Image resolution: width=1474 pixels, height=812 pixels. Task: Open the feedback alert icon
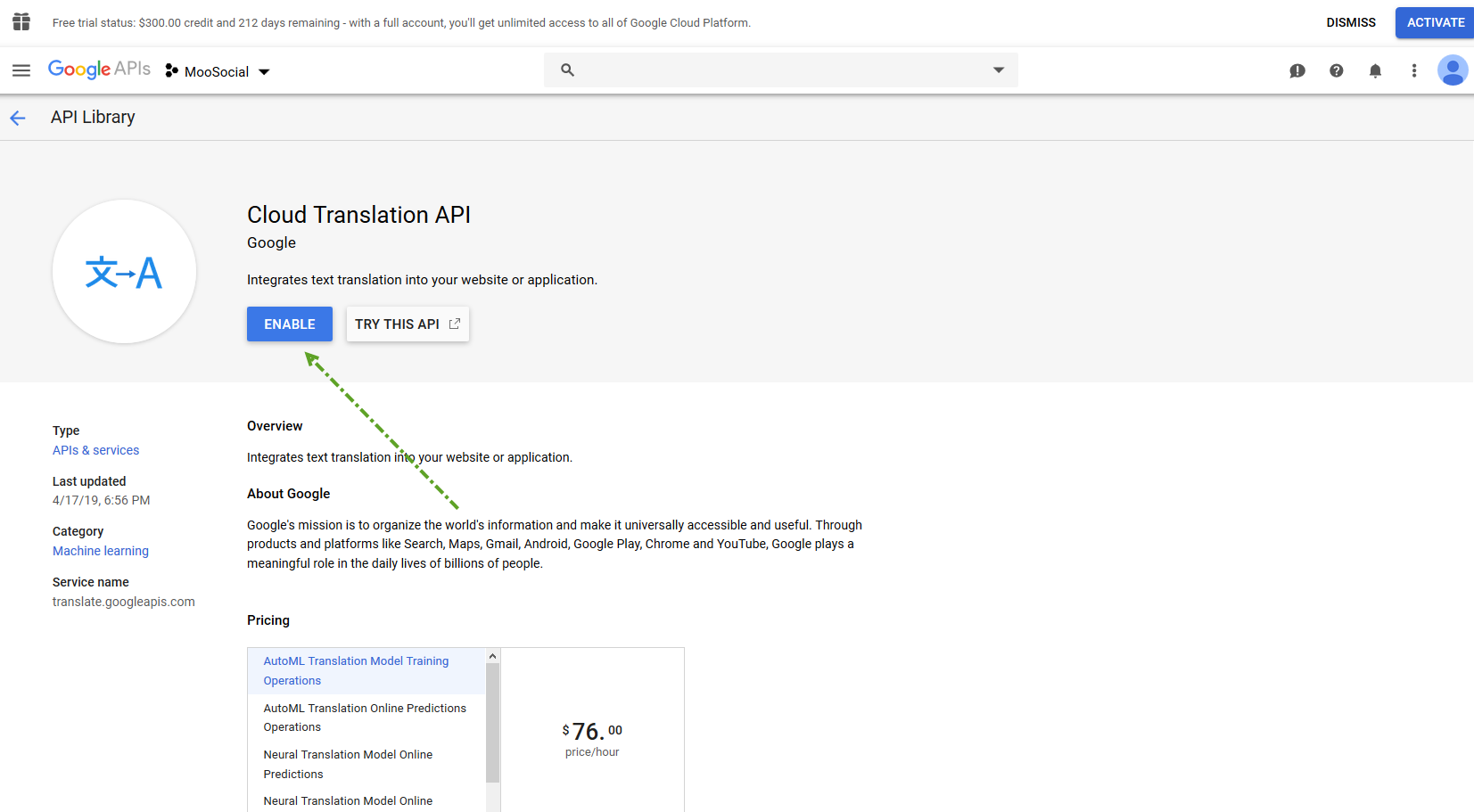coord(1297,70)
